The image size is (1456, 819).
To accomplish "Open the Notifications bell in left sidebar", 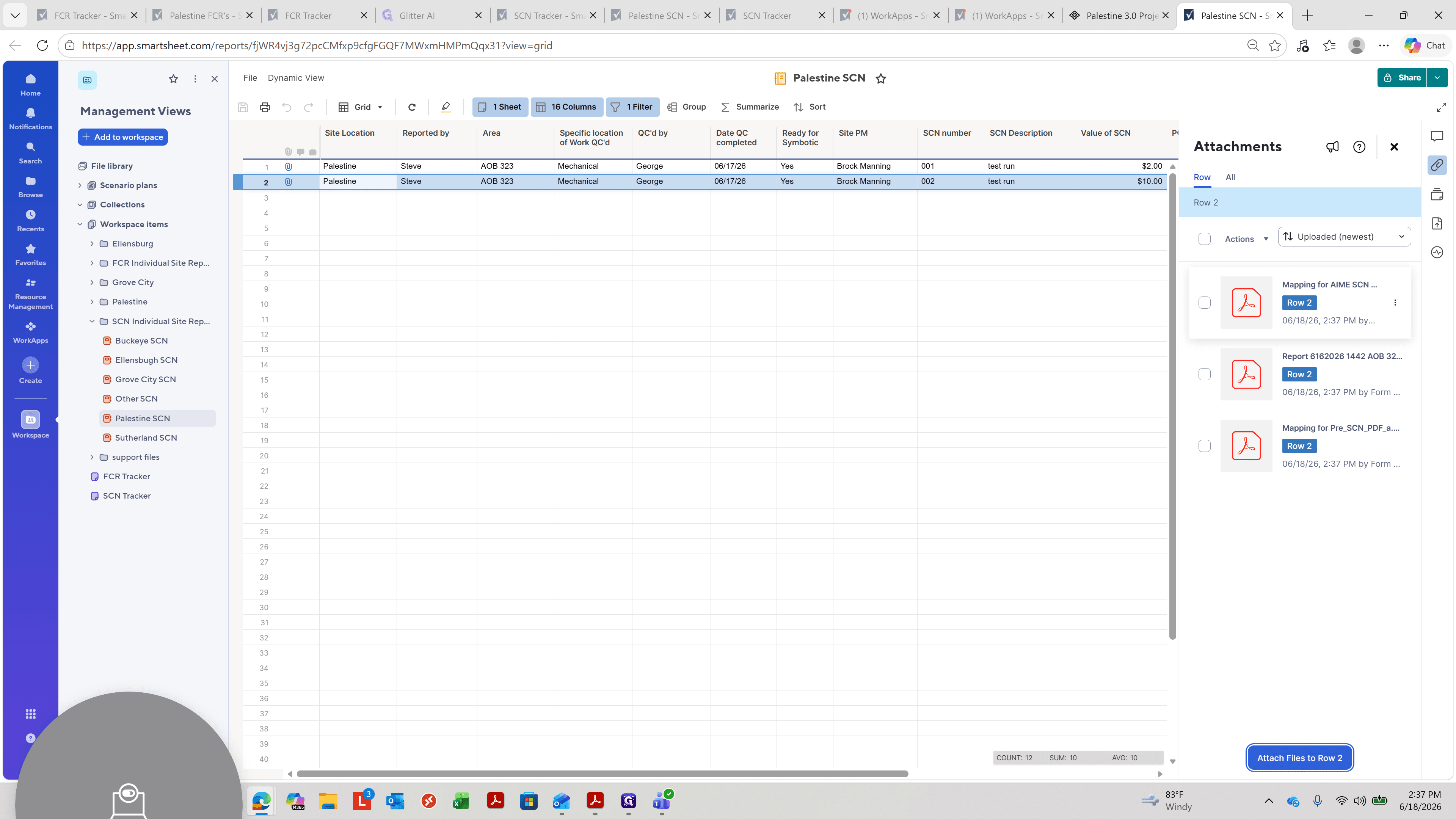I will (x=30, y=119).
